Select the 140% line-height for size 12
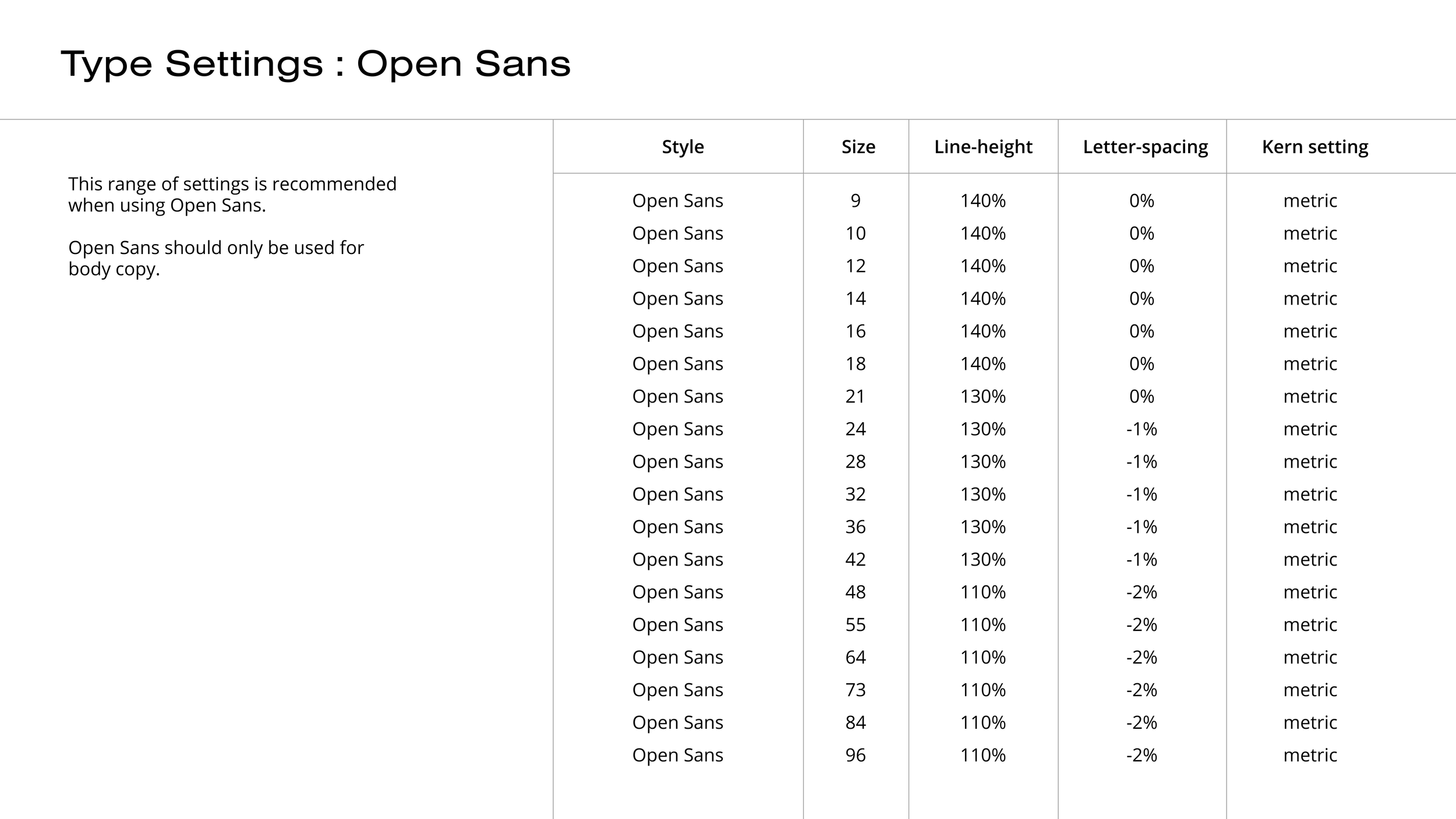 pyautogui.click(x=983, y=266)
